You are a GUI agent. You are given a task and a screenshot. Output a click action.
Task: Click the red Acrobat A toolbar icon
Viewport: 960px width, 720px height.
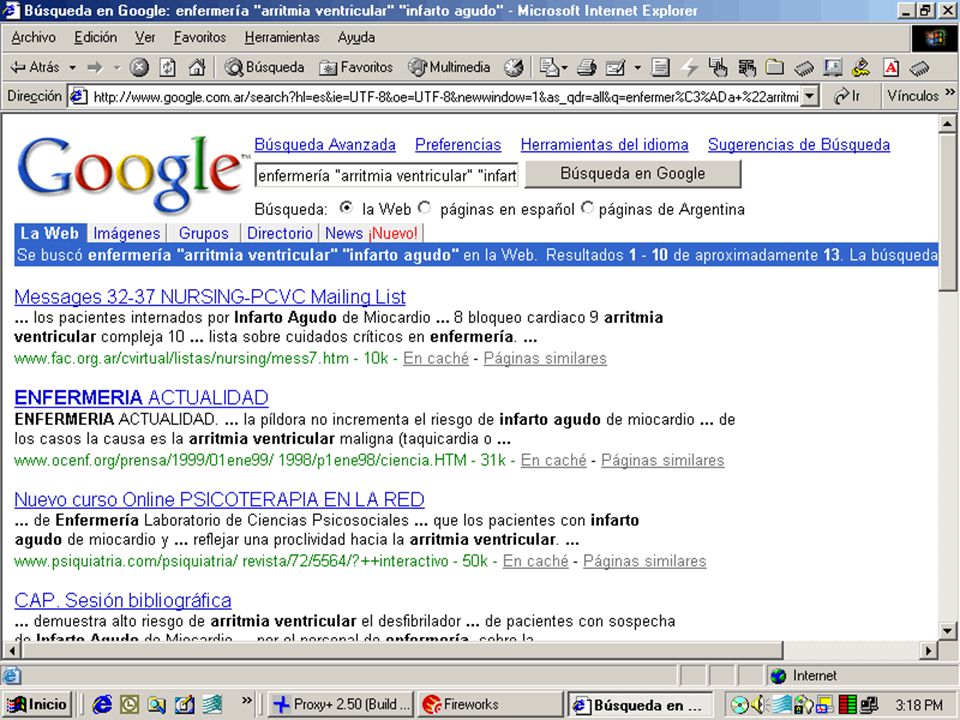pos(891,67)
